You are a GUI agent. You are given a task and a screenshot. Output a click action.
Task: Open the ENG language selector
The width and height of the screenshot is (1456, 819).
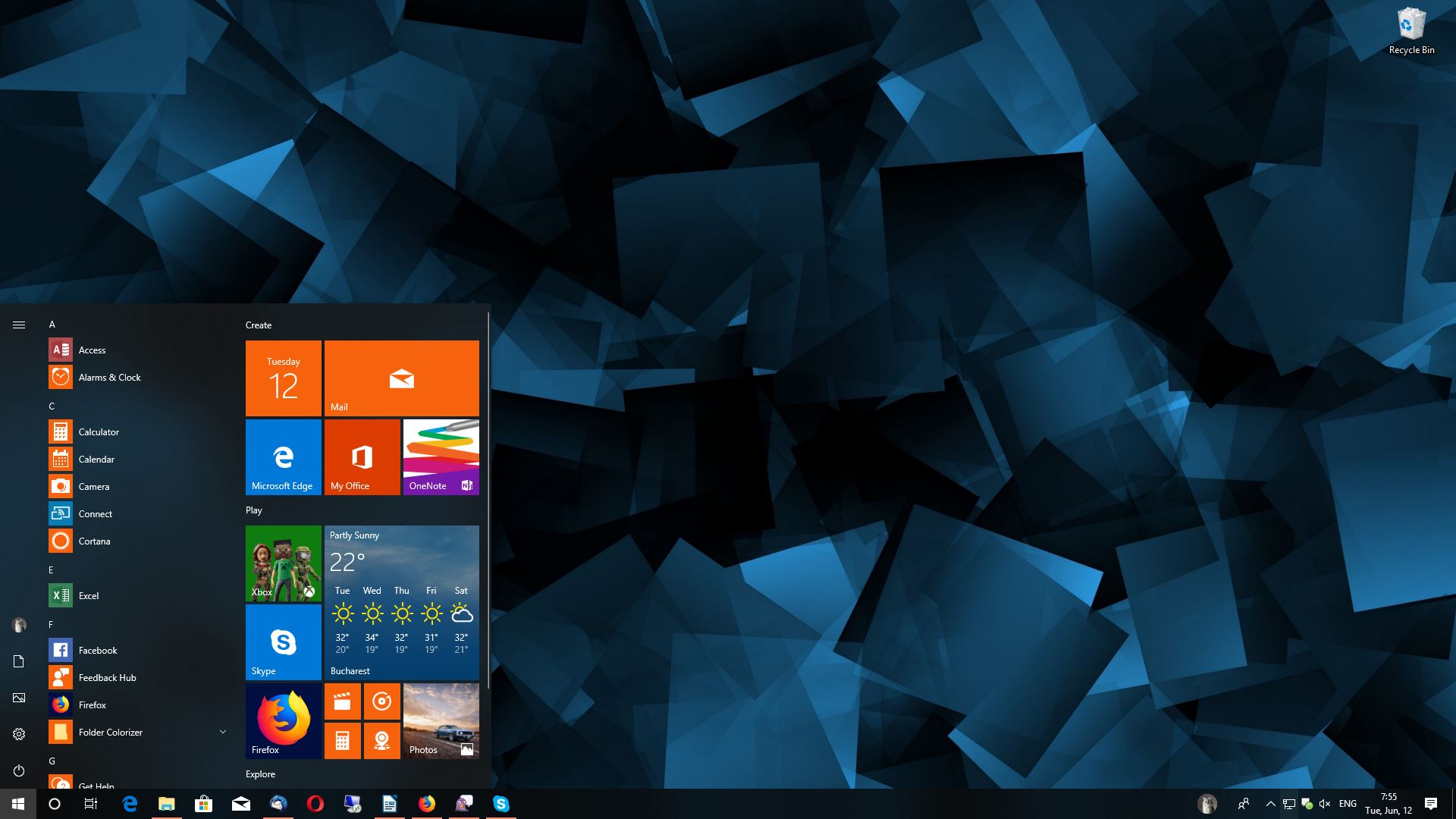tap(1348, 804)
